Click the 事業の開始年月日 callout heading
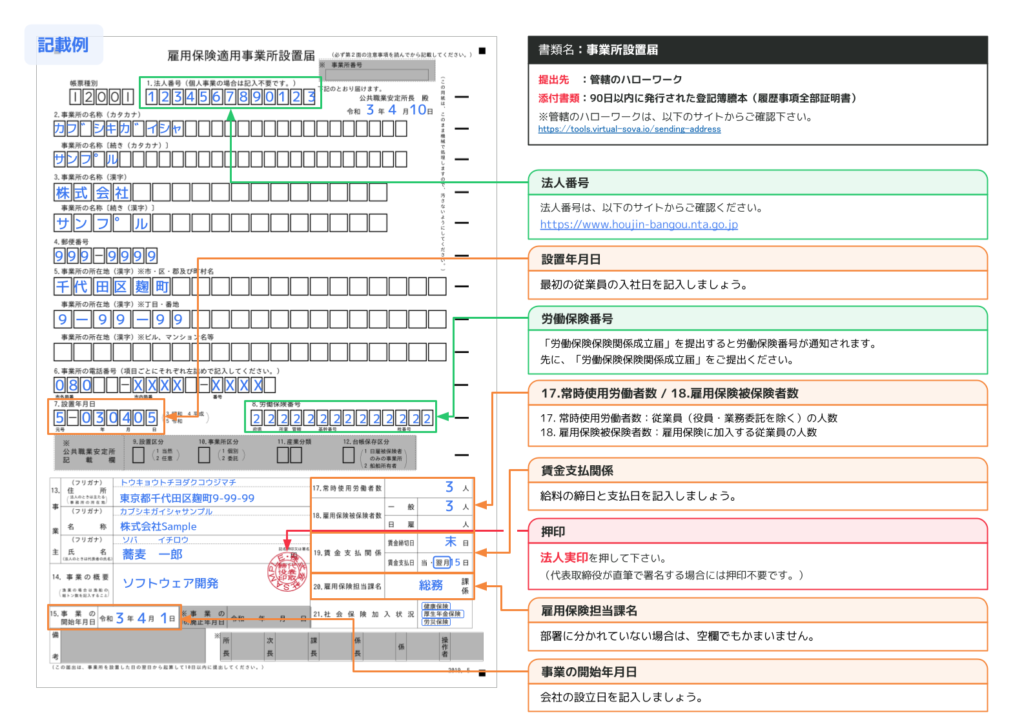The width and height of the screenshot is (1024, 724). (x=588, y=672)
